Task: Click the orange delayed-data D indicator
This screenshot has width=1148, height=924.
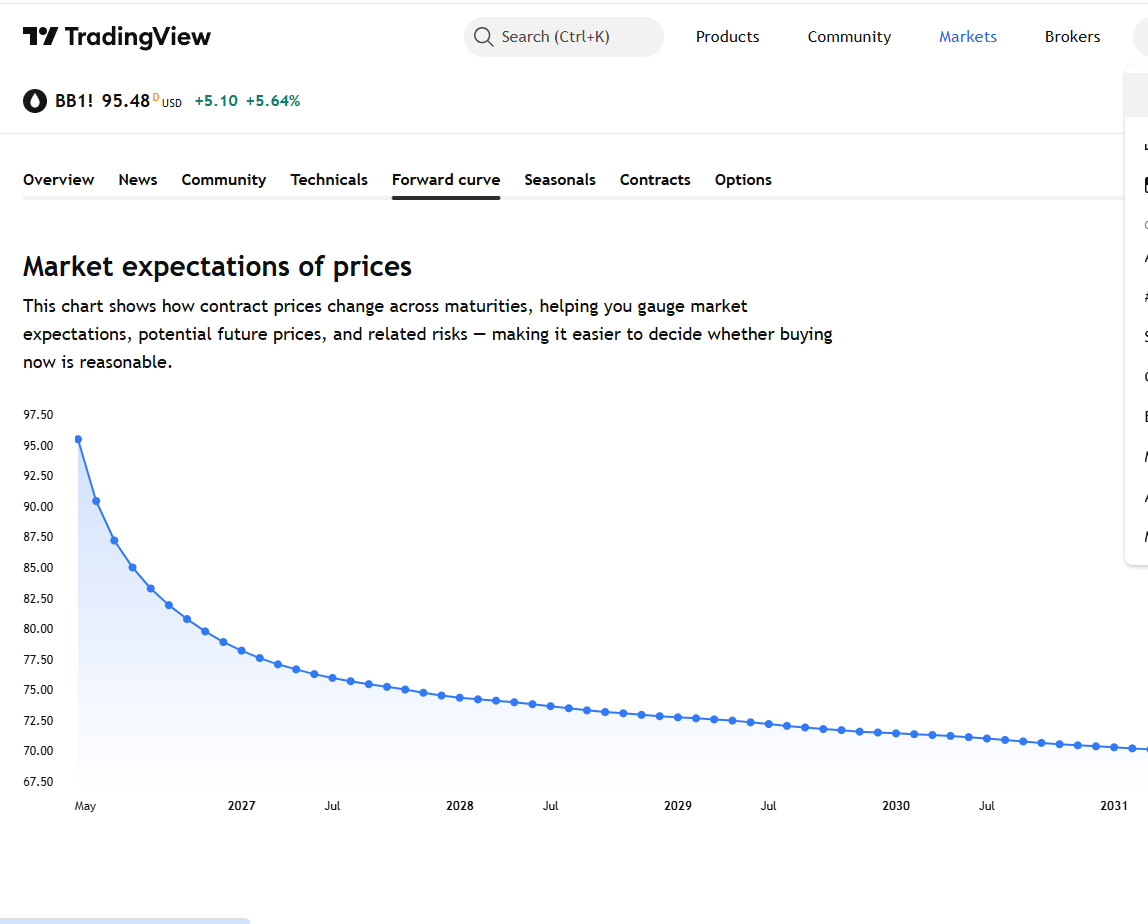Action: point(156,97)
